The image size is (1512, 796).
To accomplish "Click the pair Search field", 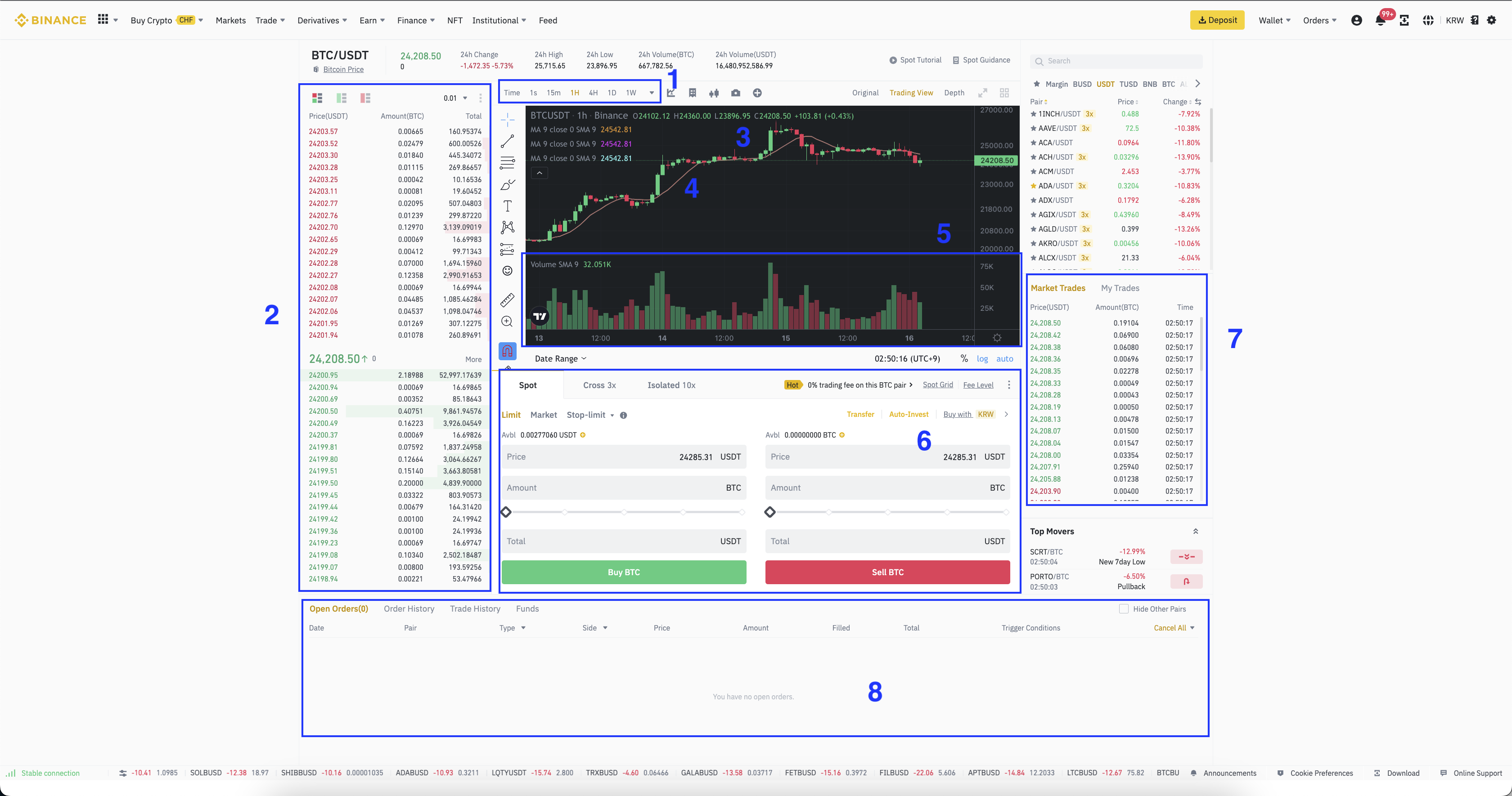I will 1116,61.
